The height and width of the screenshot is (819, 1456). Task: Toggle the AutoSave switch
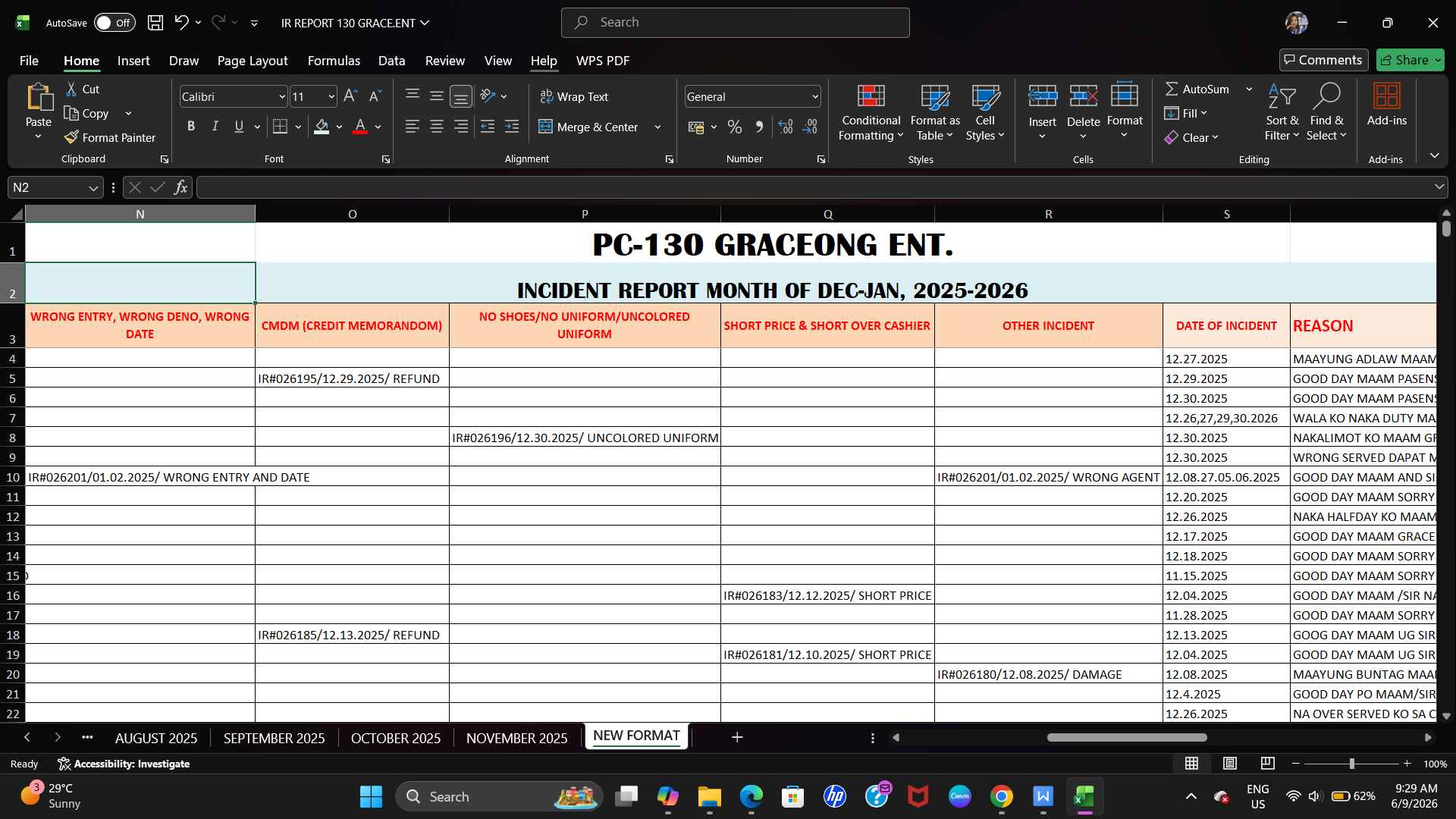point(115,23)
